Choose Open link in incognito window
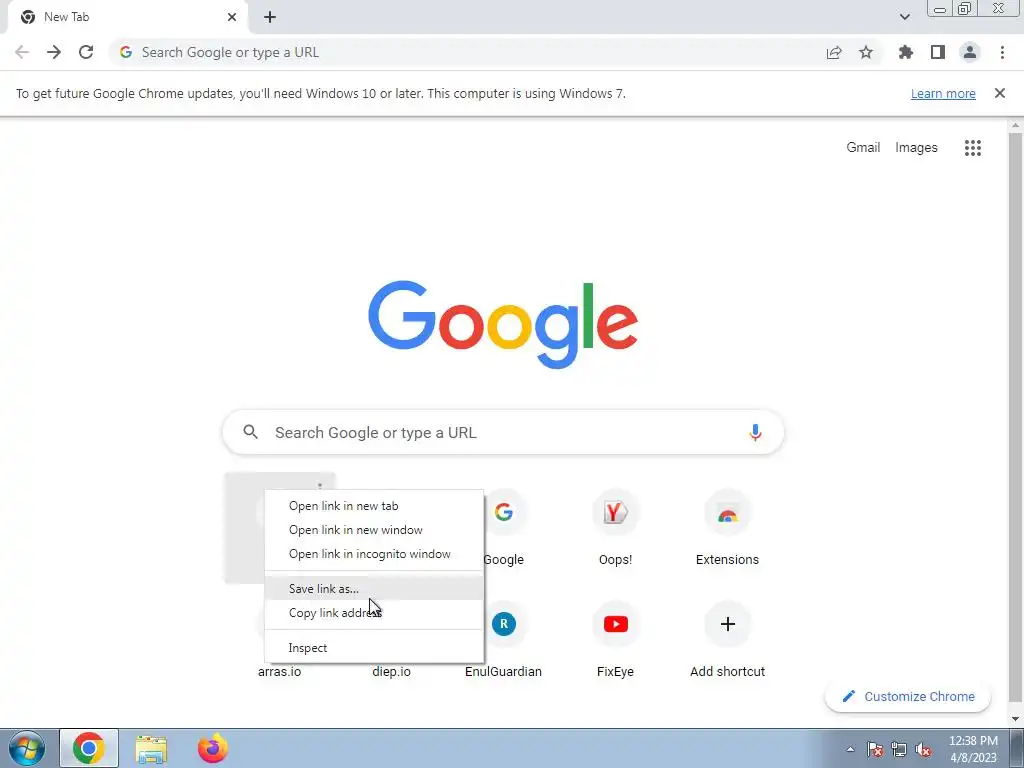 (374, 554)
